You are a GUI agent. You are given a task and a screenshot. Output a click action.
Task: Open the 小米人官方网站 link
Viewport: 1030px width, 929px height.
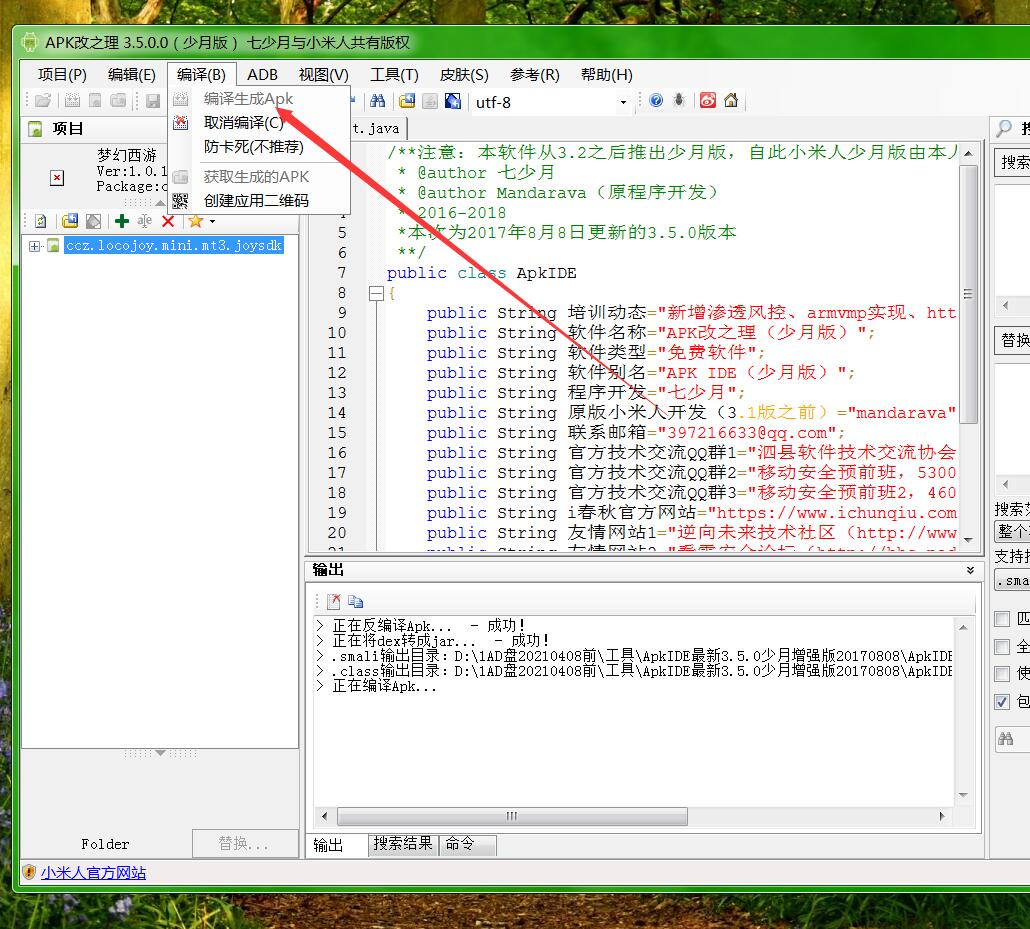click(x=93, y=873)
